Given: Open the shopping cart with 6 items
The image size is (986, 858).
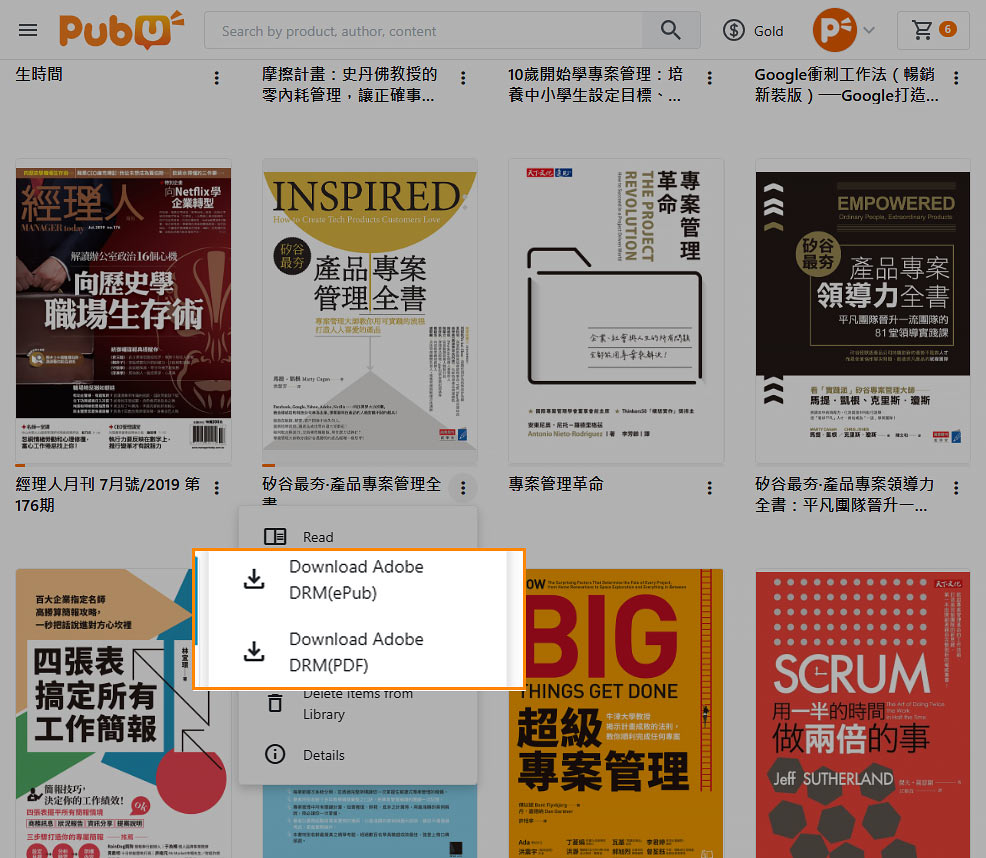Looking at the screenshot, I should [933, 30].
